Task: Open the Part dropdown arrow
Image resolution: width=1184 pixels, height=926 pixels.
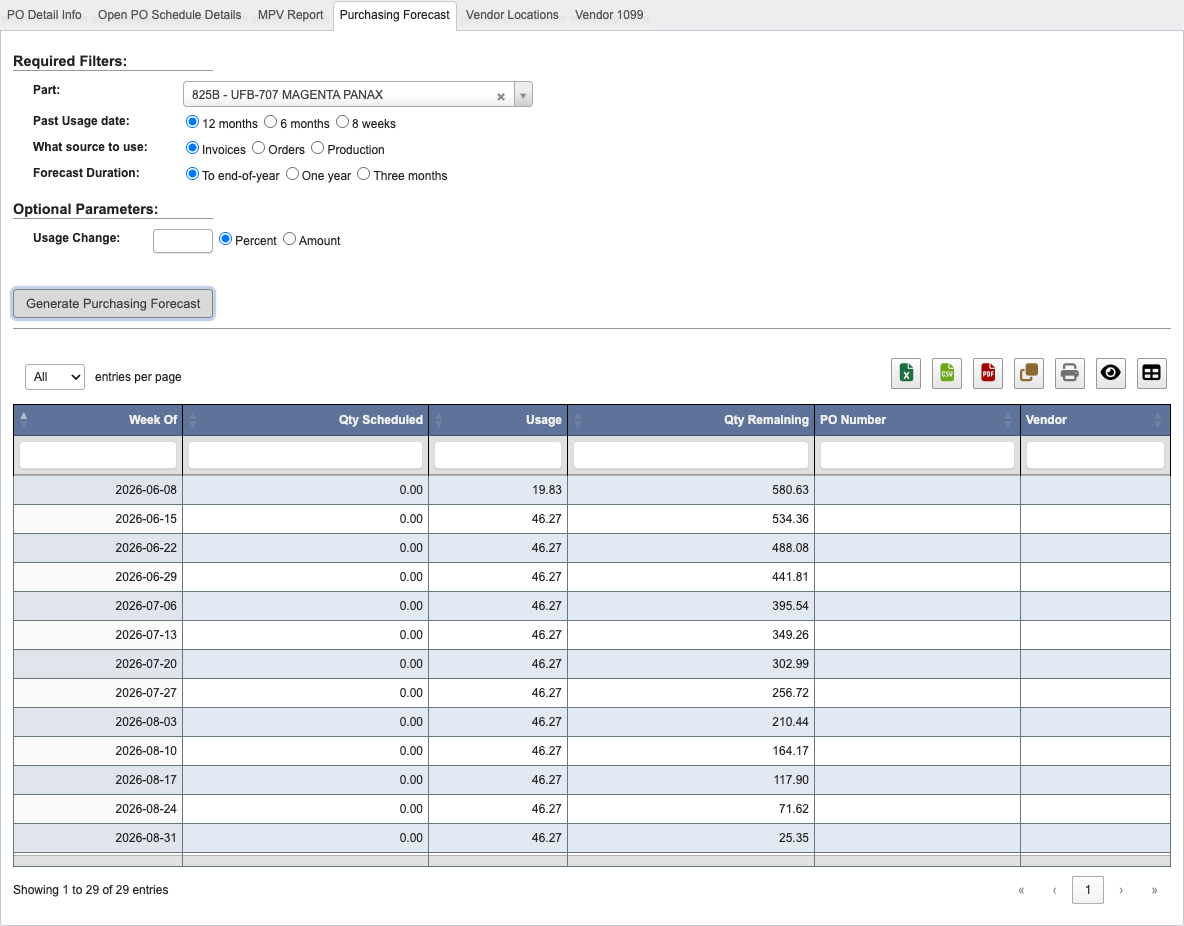Action: [523, 94]
